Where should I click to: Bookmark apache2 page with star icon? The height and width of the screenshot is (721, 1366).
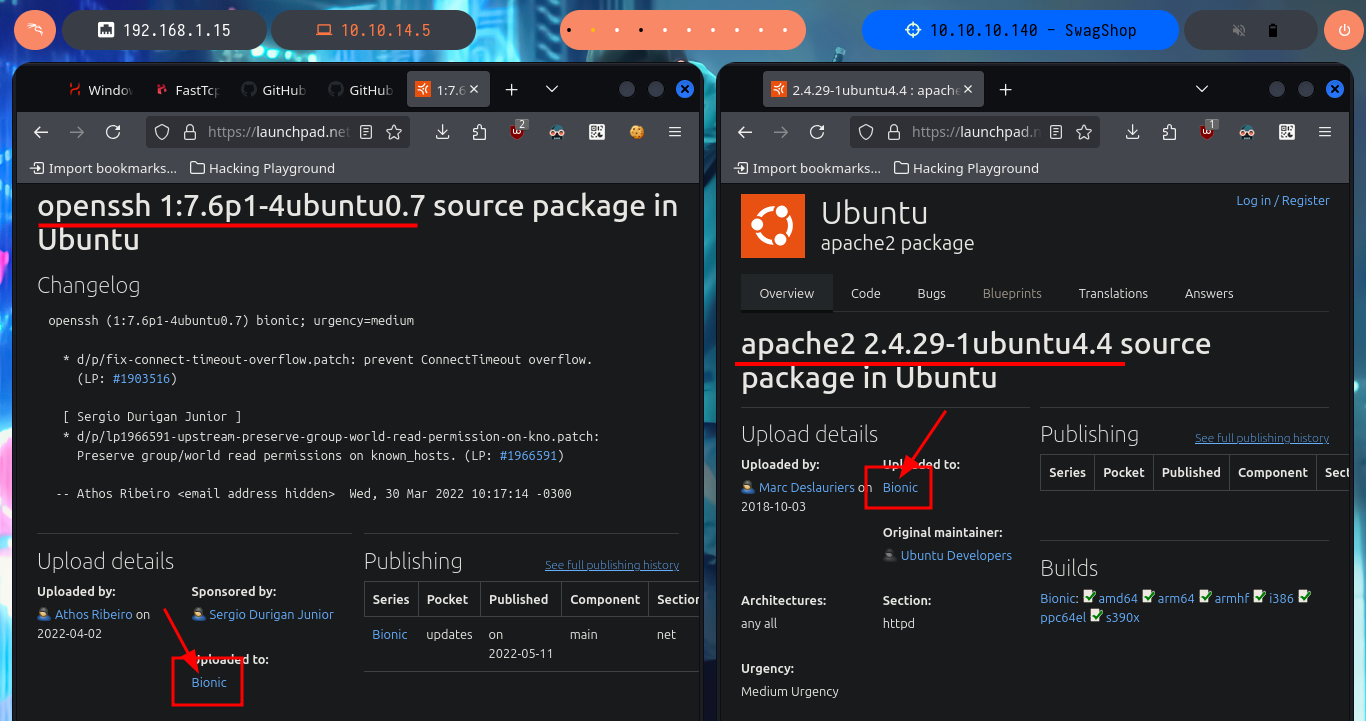[x=1084, y=132]
